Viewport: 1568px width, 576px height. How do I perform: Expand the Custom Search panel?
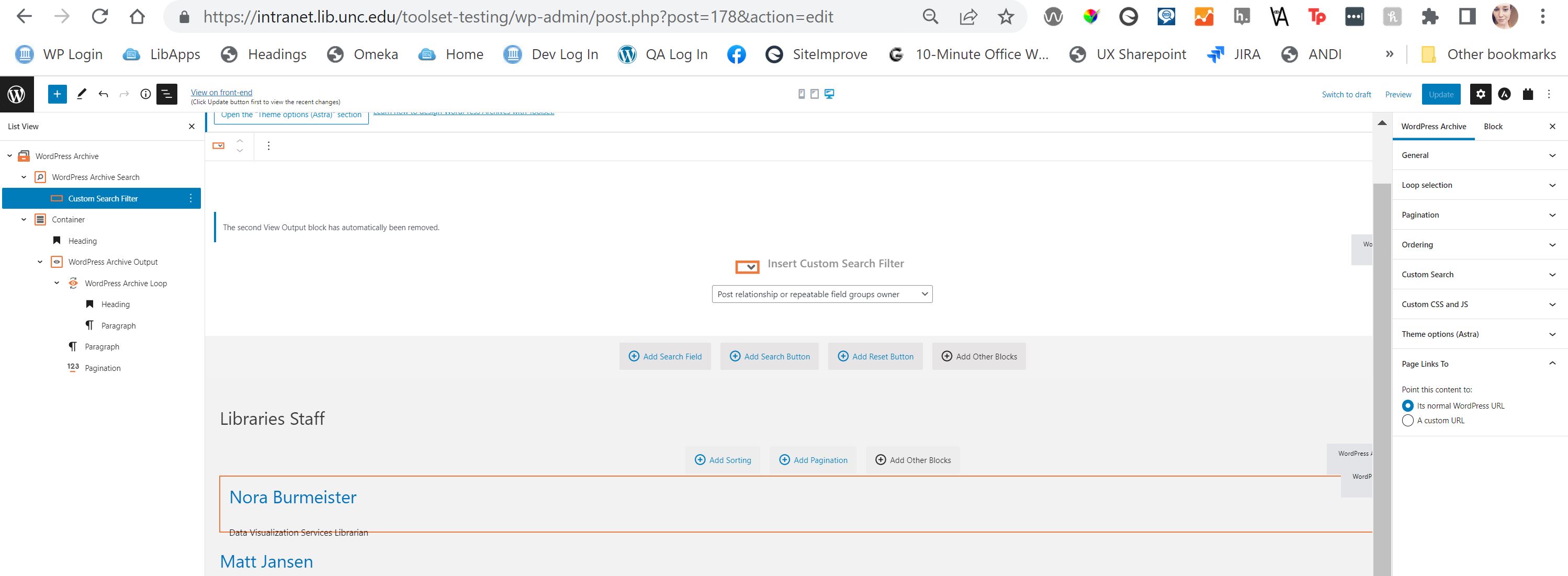pos(1480,275)
